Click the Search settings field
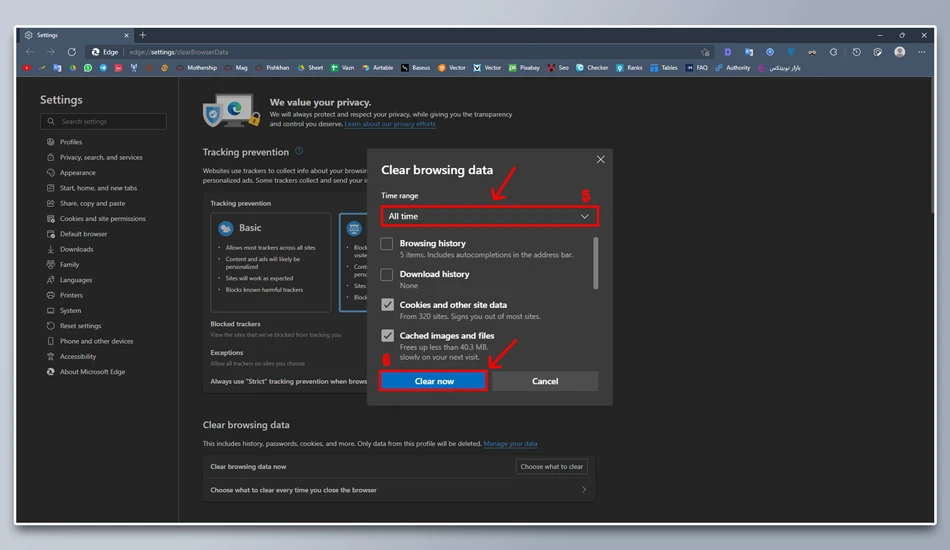 click(x=104, y=121)
